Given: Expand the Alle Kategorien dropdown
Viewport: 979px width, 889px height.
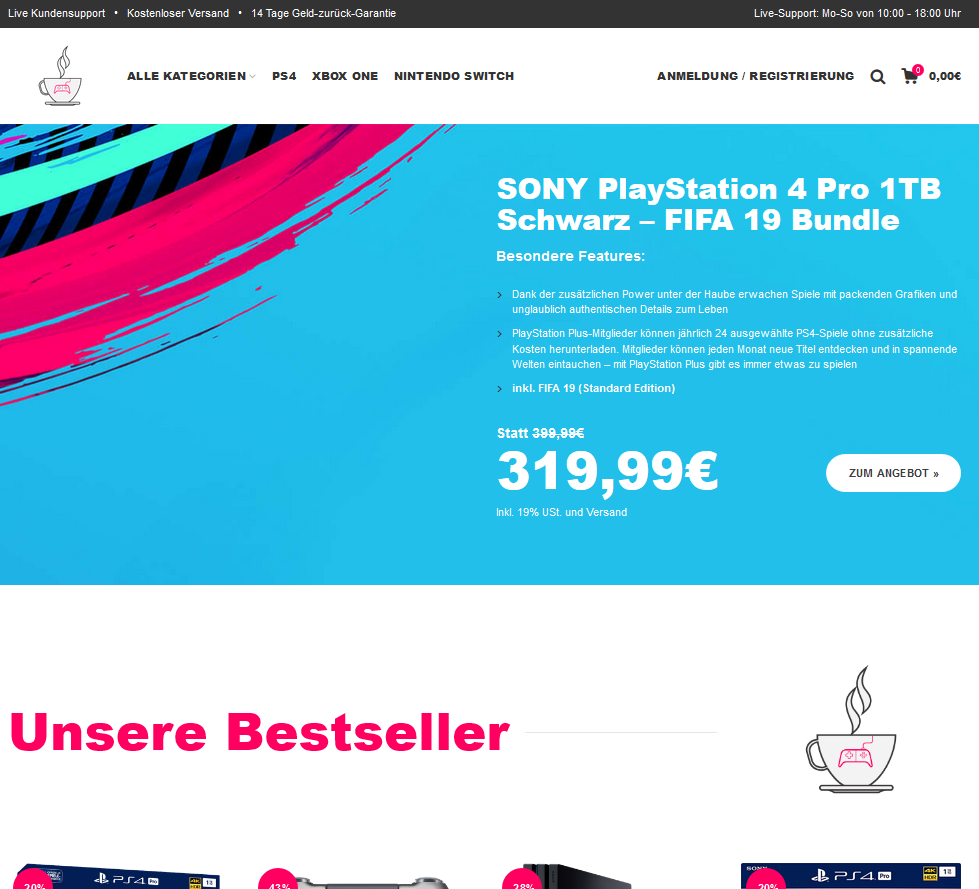Looking at the screenshot, I should pyautogui.click(x=191, y=76).
